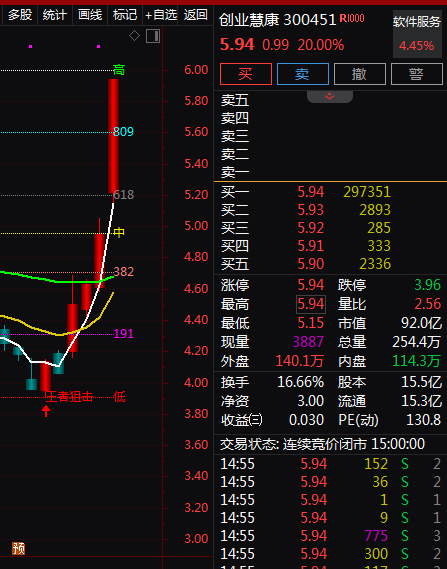Click the red 低 low label
This screenshot has height=569, width=447.
pos(119,397)
